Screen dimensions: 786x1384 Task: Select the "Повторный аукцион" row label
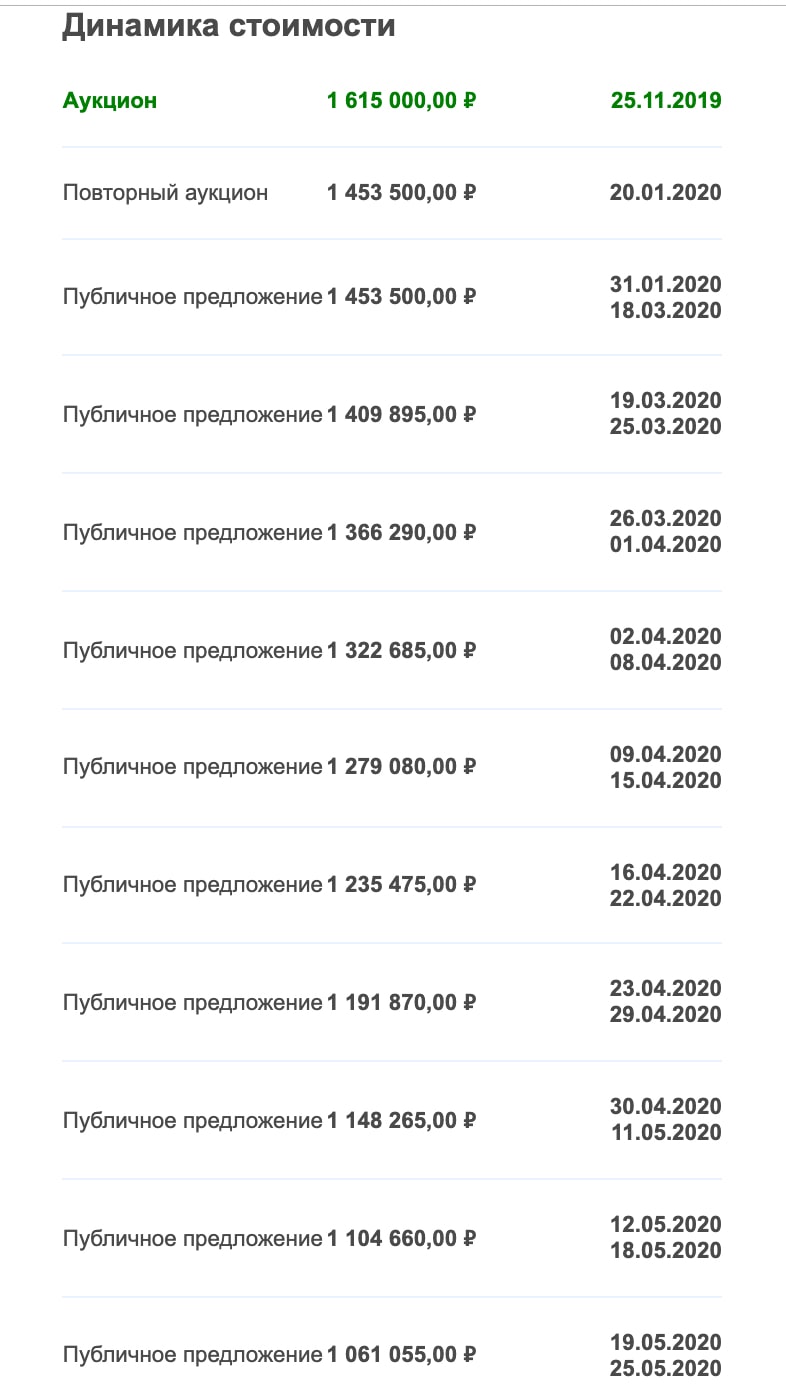pos(165,193)
